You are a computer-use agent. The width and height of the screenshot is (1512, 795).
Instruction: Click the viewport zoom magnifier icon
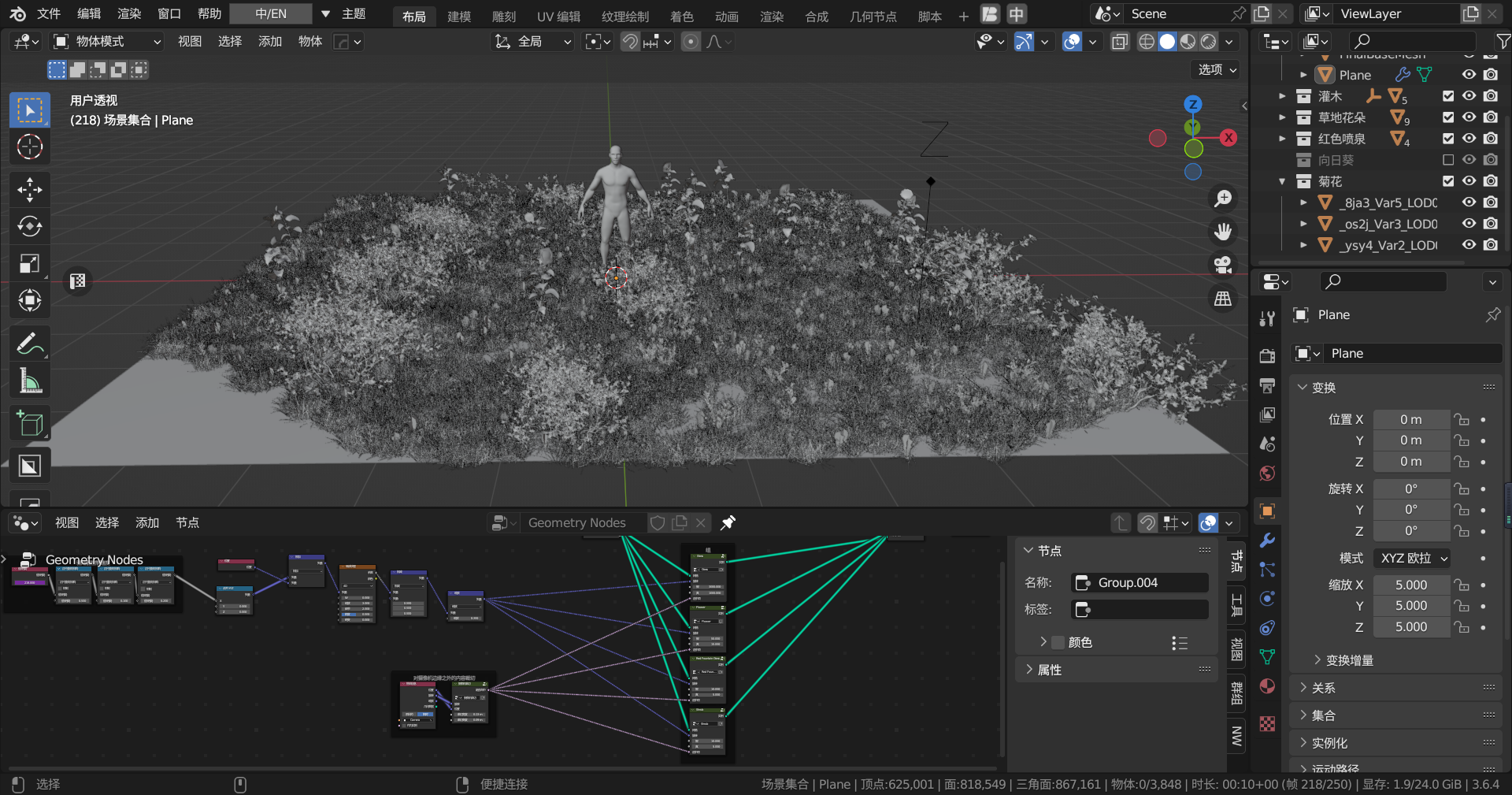point(1223,199)
